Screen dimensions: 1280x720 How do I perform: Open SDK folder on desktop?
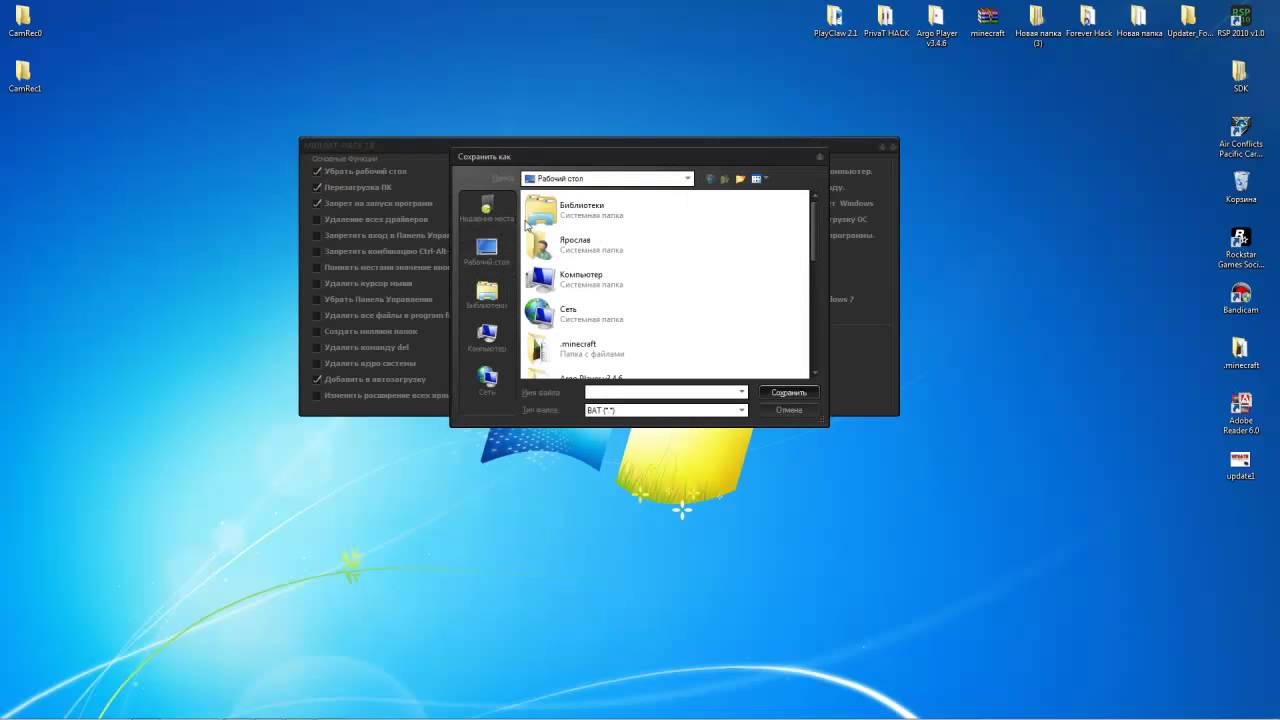coord(1240,76)
